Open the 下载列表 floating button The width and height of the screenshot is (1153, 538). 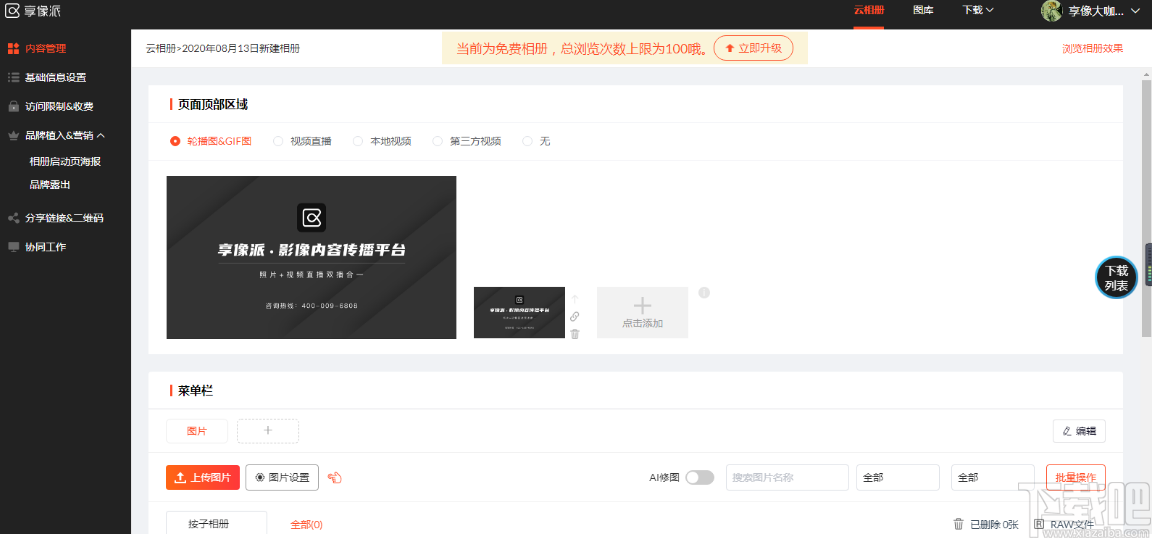1116,278
